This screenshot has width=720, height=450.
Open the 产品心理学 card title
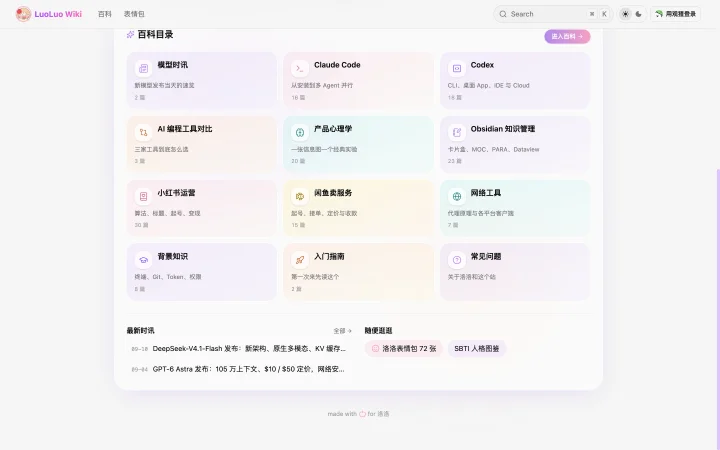pyautogui.click(x=333, y=129)
